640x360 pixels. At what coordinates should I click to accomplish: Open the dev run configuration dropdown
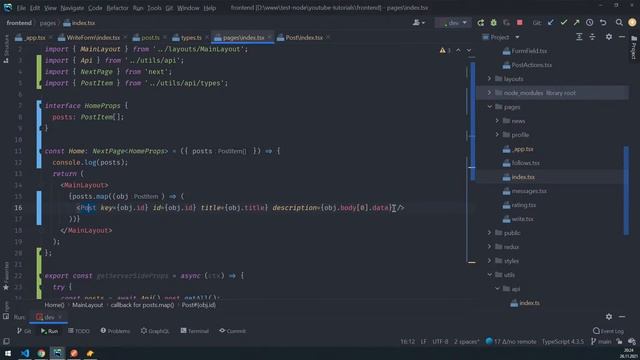pos(453,23)
